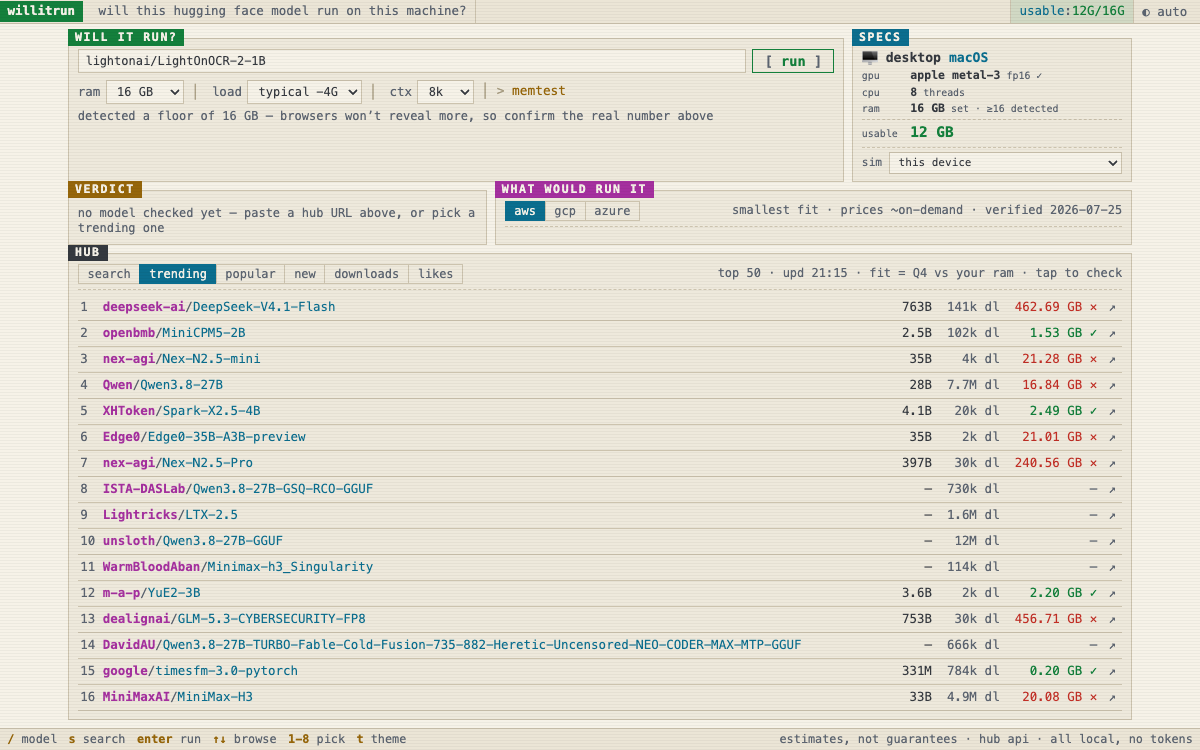Click the model name input field
The image size is (1200, 750).
[x=412, y=61]
